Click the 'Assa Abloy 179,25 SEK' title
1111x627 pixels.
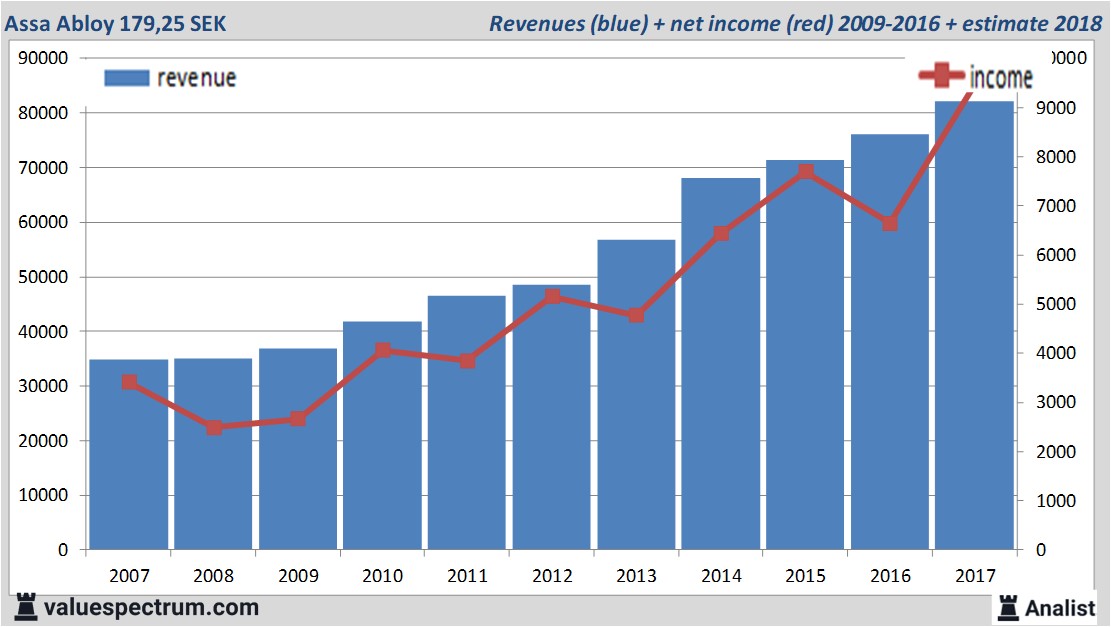(115, 23)
